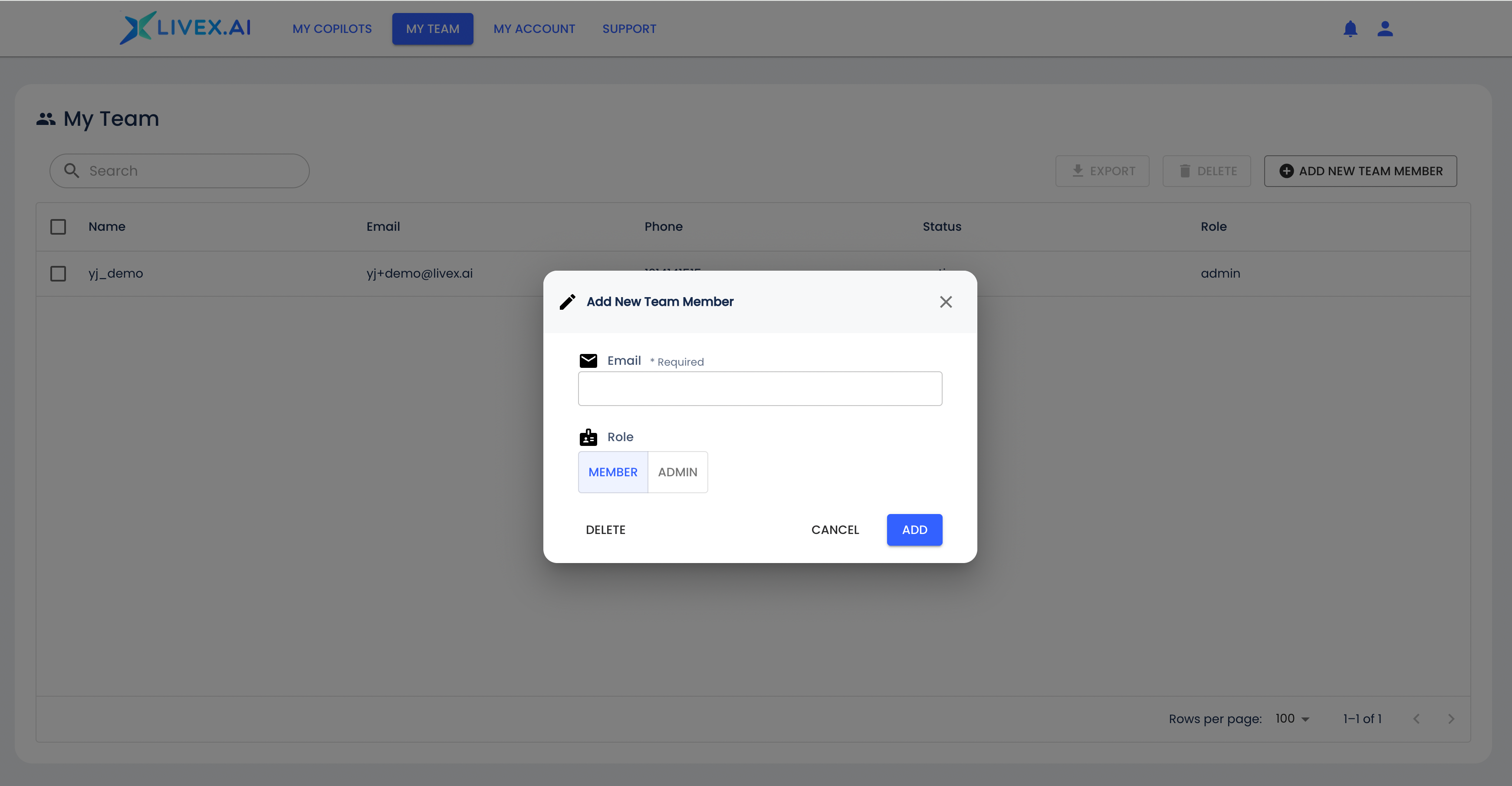Close dialog with the X icon
Screen dimensions: 1512x786
pyautogui.click(x=946, y=301)
